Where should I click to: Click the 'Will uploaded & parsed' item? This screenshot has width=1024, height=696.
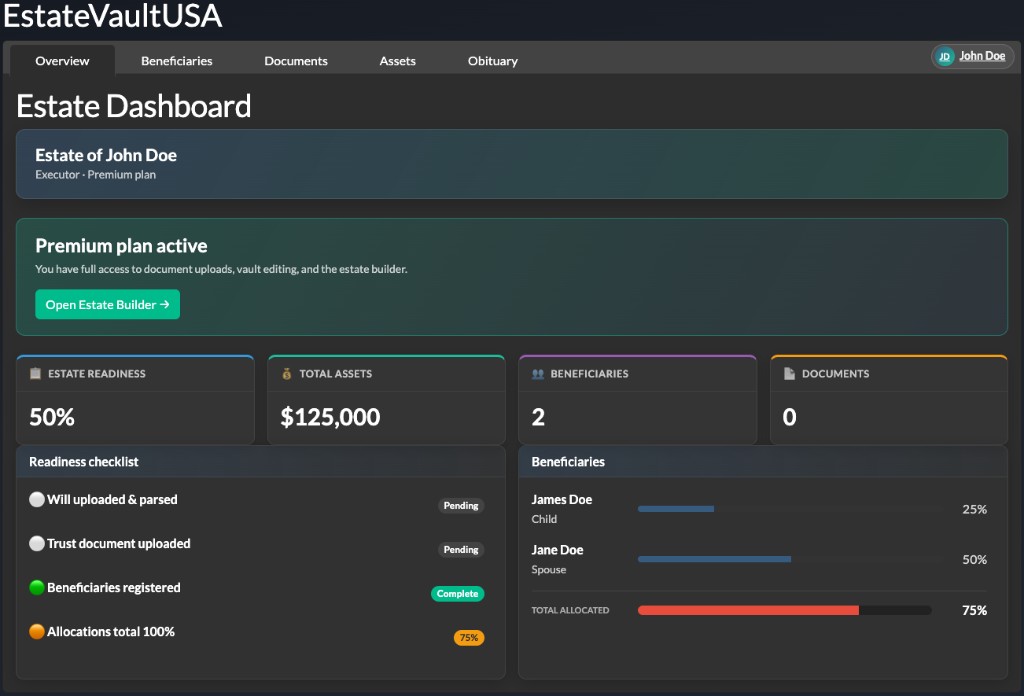112,499
